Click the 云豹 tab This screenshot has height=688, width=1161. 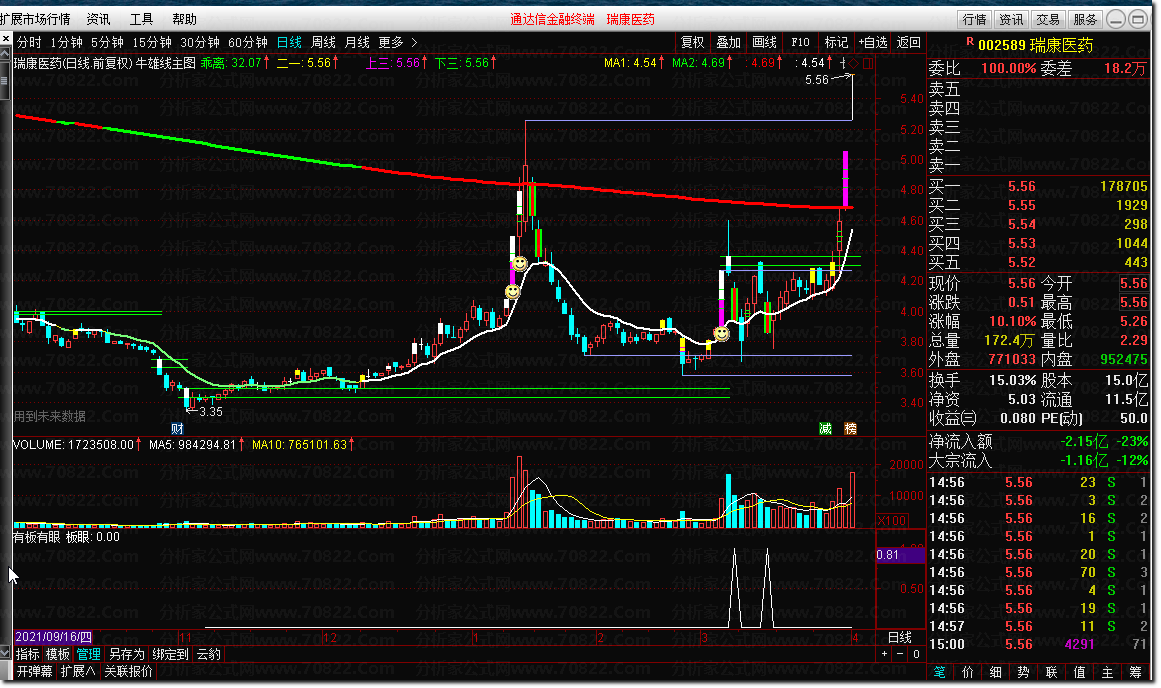(x=208, y=654)
